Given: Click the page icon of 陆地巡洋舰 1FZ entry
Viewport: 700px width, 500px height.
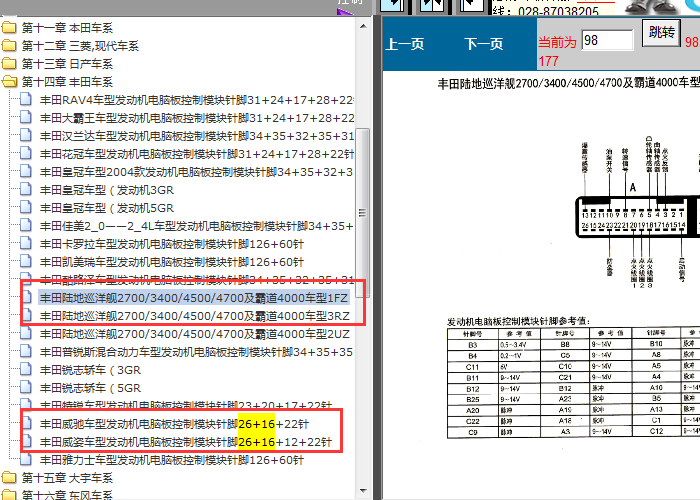Looking at the screenshot, I should click(x=26, y=297).
